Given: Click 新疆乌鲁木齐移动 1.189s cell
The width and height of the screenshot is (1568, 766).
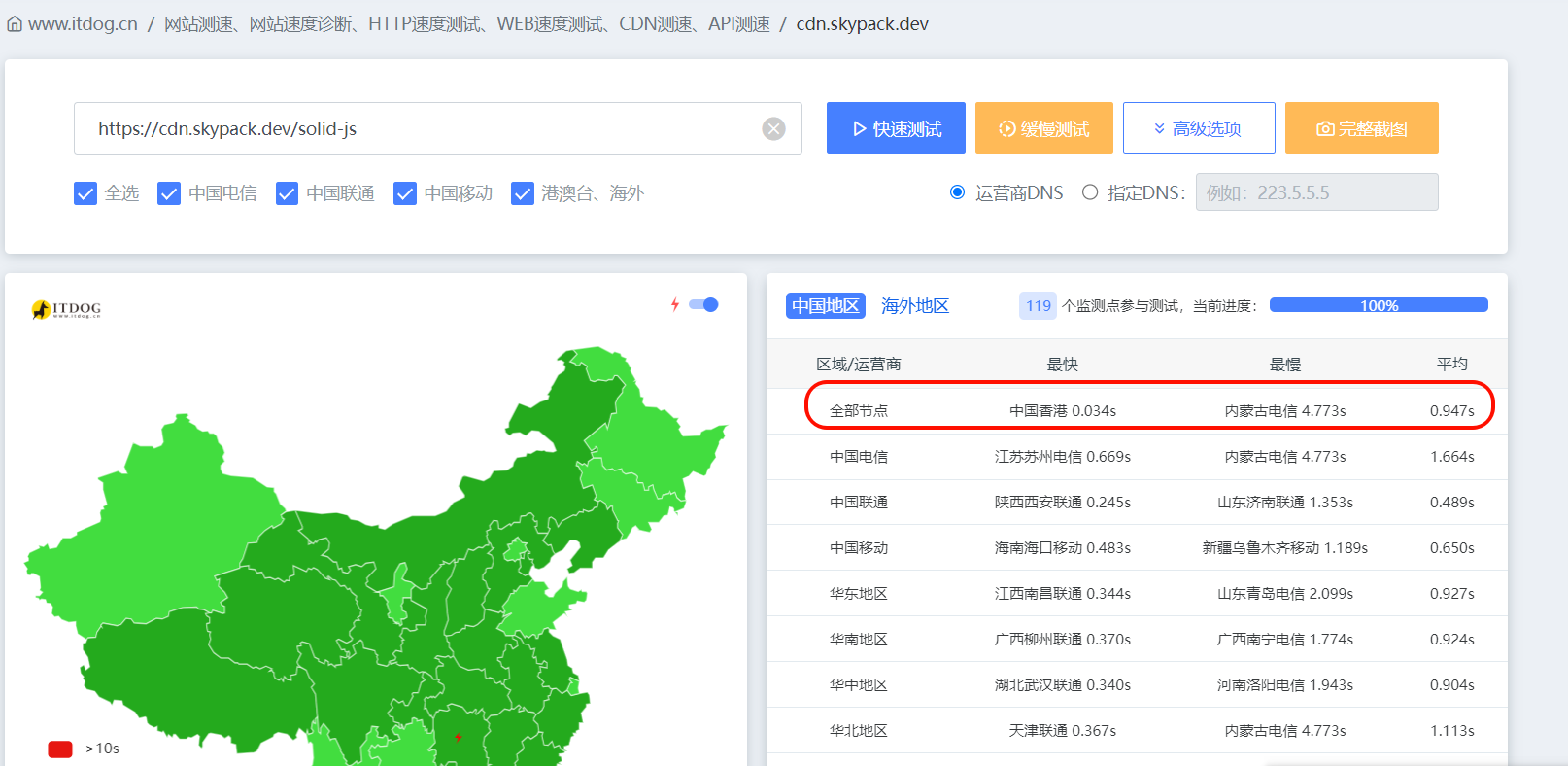Looking at the screenshot, I should [1285, 547].
